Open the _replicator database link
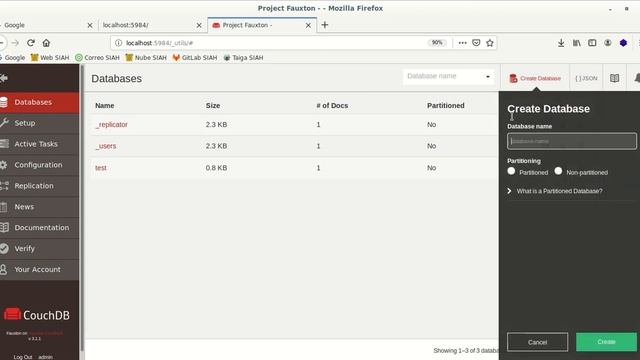 click(x=111, y=124)
